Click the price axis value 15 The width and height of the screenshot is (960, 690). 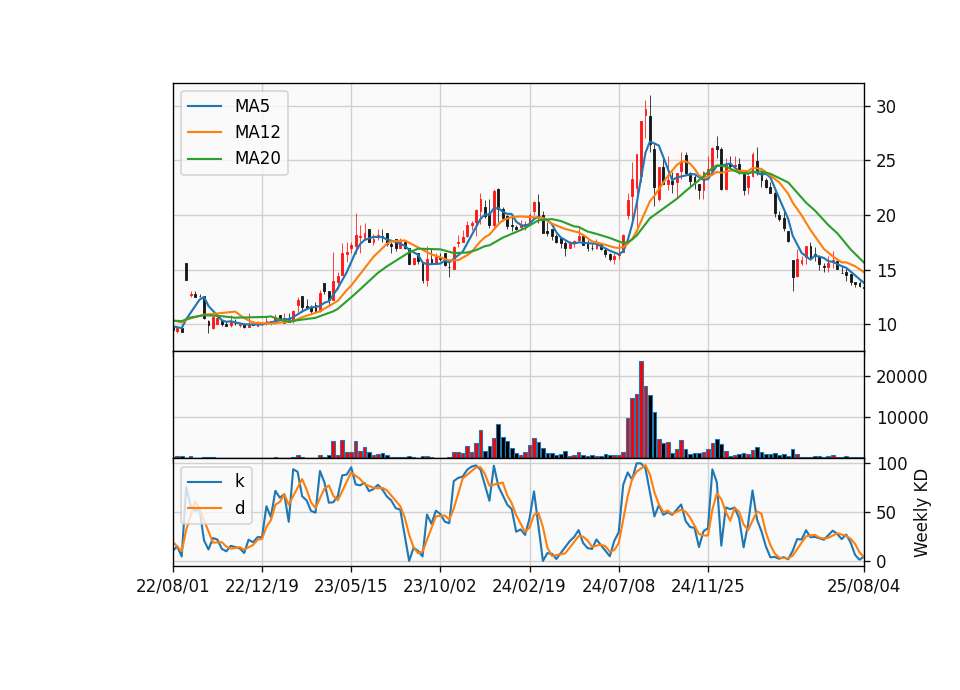886,271
